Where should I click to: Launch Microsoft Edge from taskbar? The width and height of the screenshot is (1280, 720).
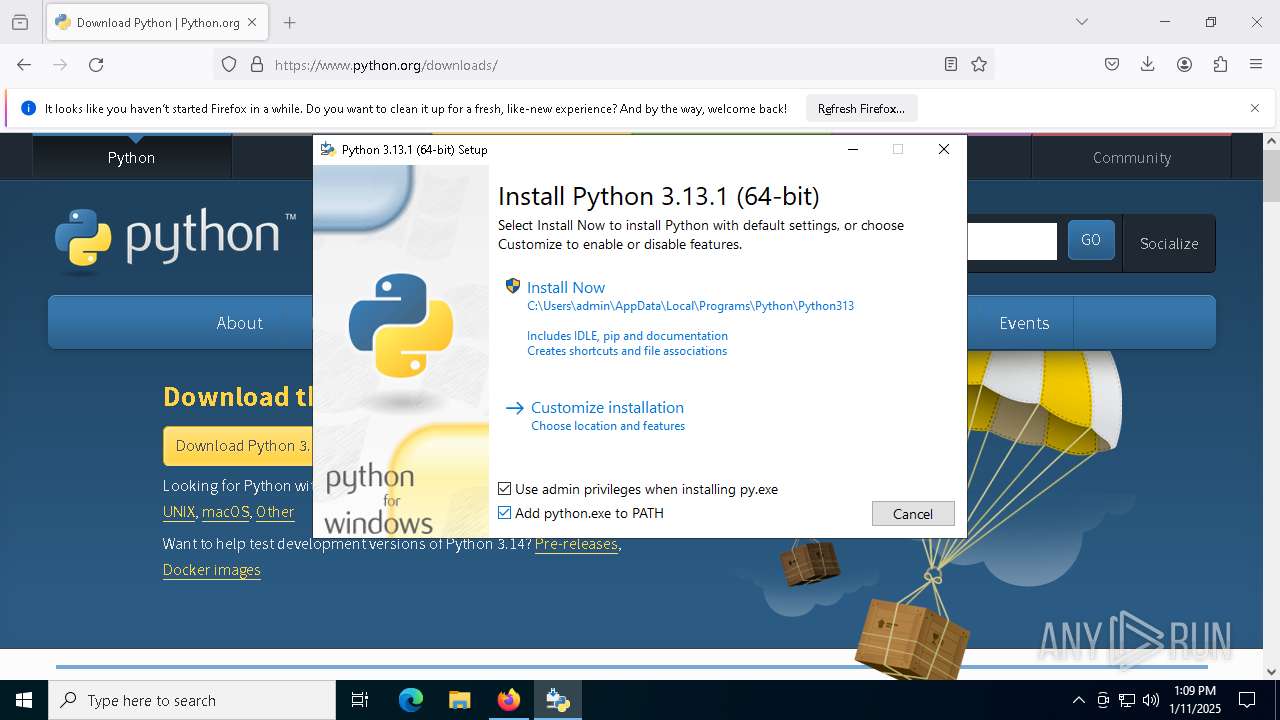[x=411, y=700]
